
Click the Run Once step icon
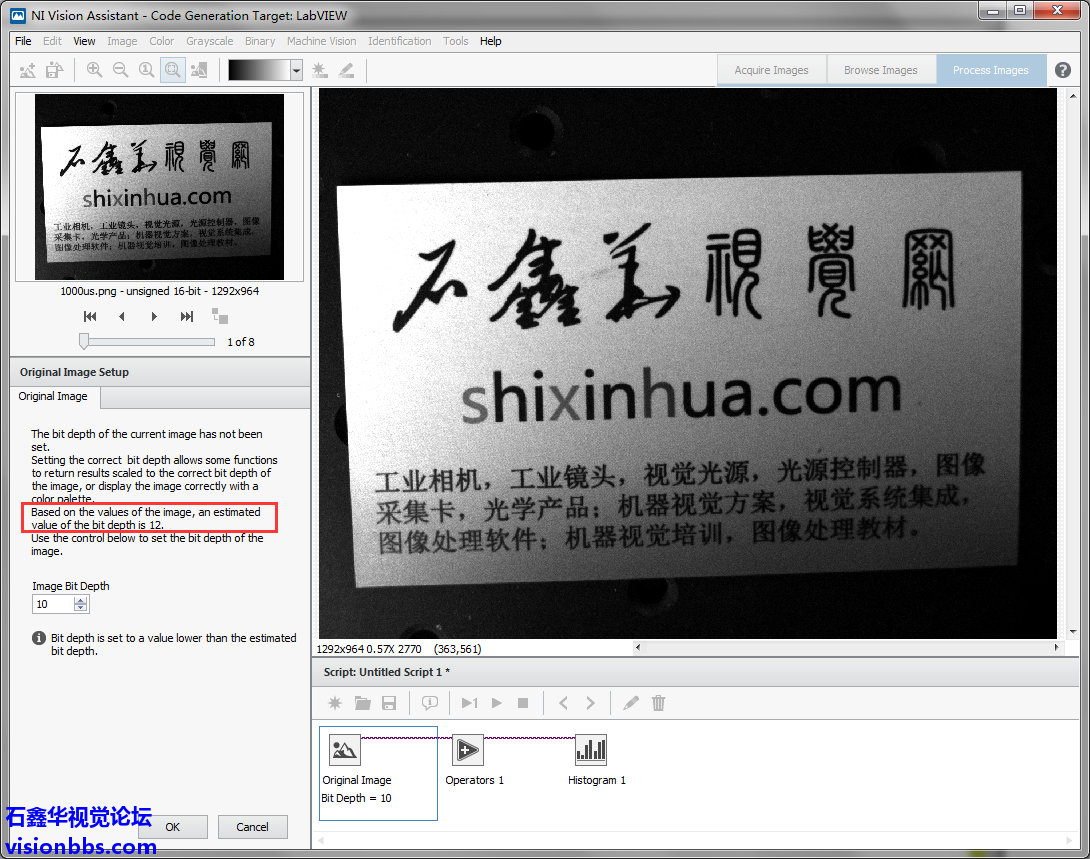pyautogui.click(x=470, y=703)
